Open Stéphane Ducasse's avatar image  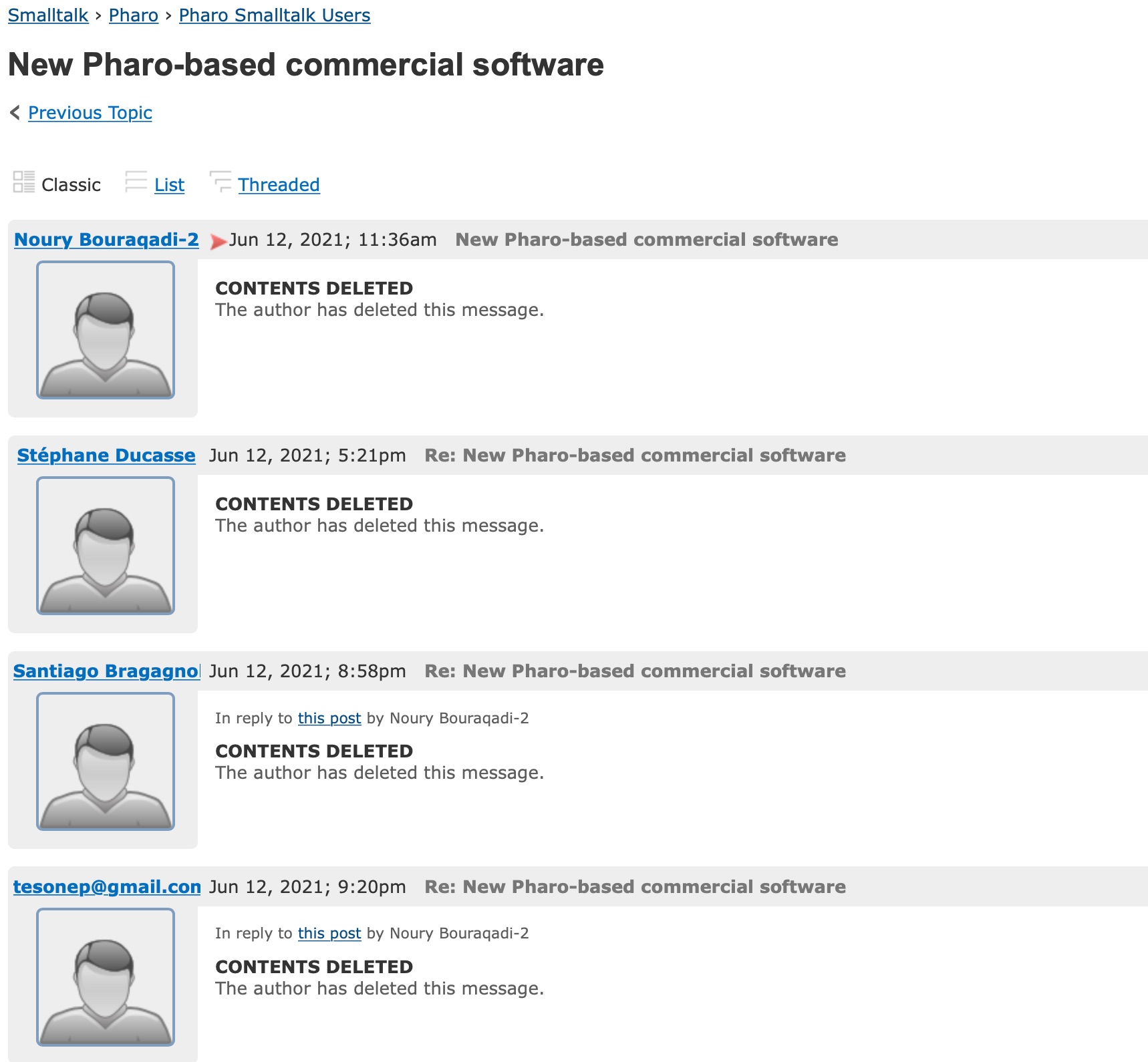[106, 546]
